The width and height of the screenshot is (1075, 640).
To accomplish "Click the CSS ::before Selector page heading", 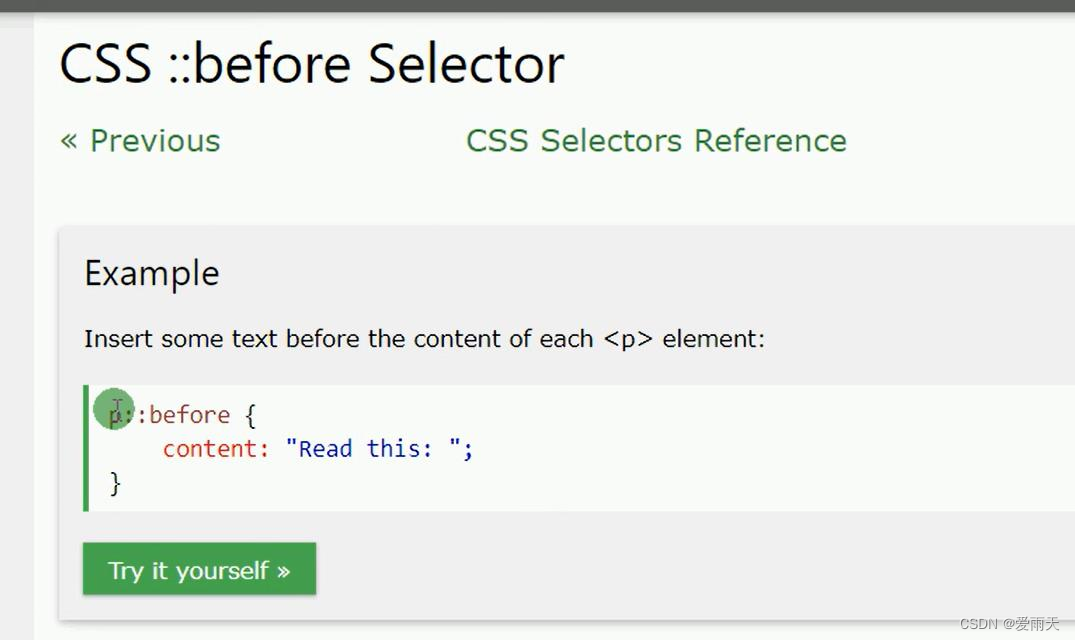I will [x=311, y=64].
